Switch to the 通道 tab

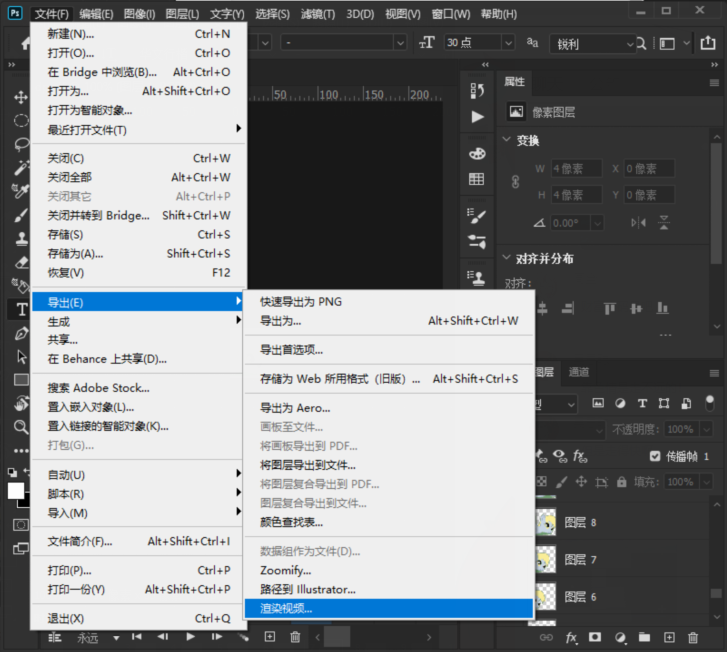click(579, 372)
